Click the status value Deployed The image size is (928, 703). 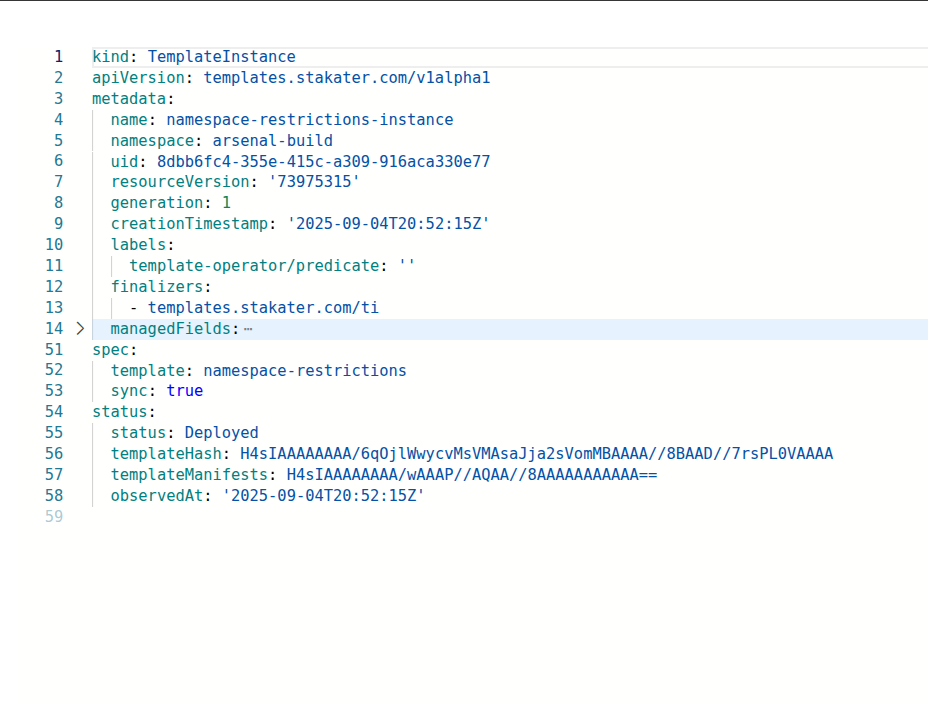pos(220,432)
